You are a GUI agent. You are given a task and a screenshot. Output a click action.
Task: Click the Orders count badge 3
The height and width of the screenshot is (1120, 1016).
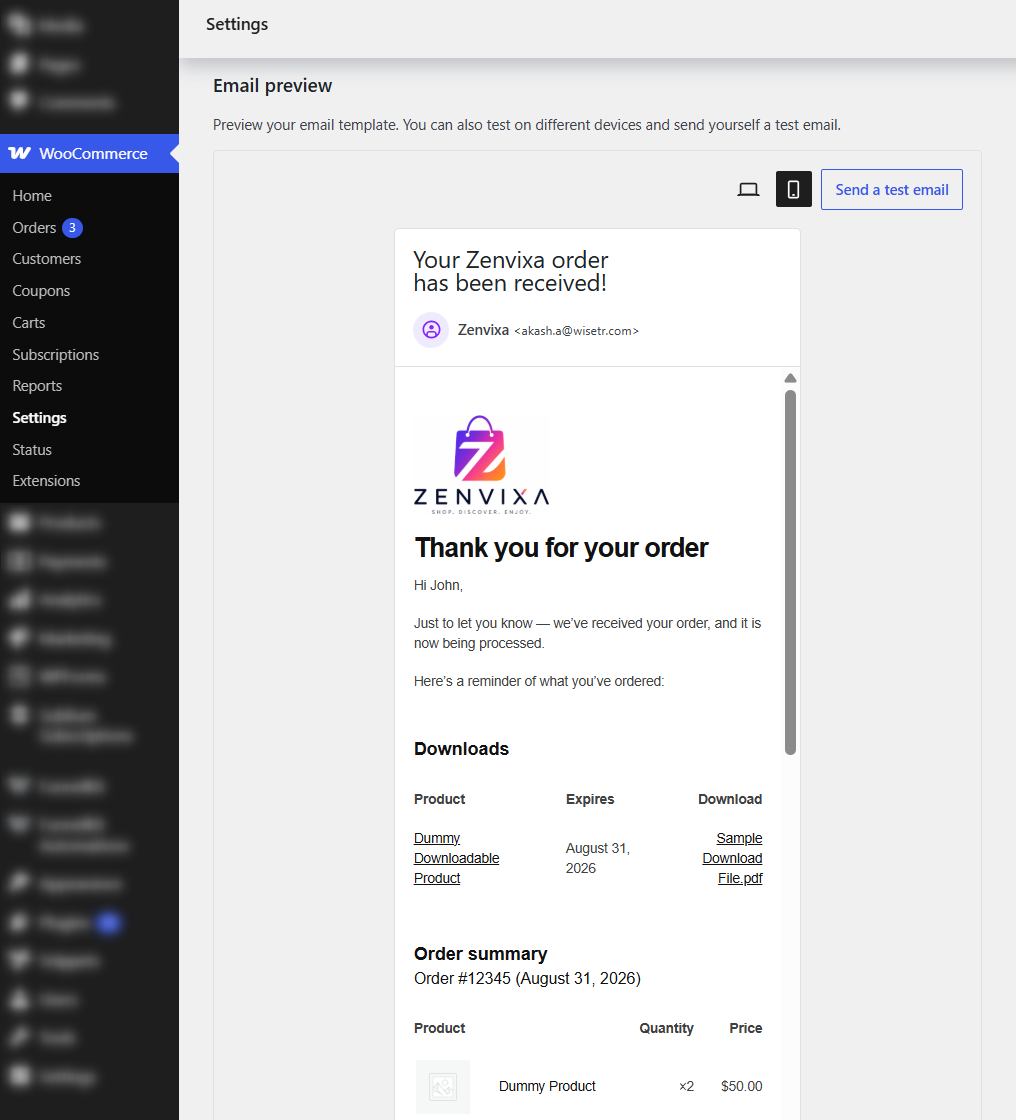[x=72, y=228]
